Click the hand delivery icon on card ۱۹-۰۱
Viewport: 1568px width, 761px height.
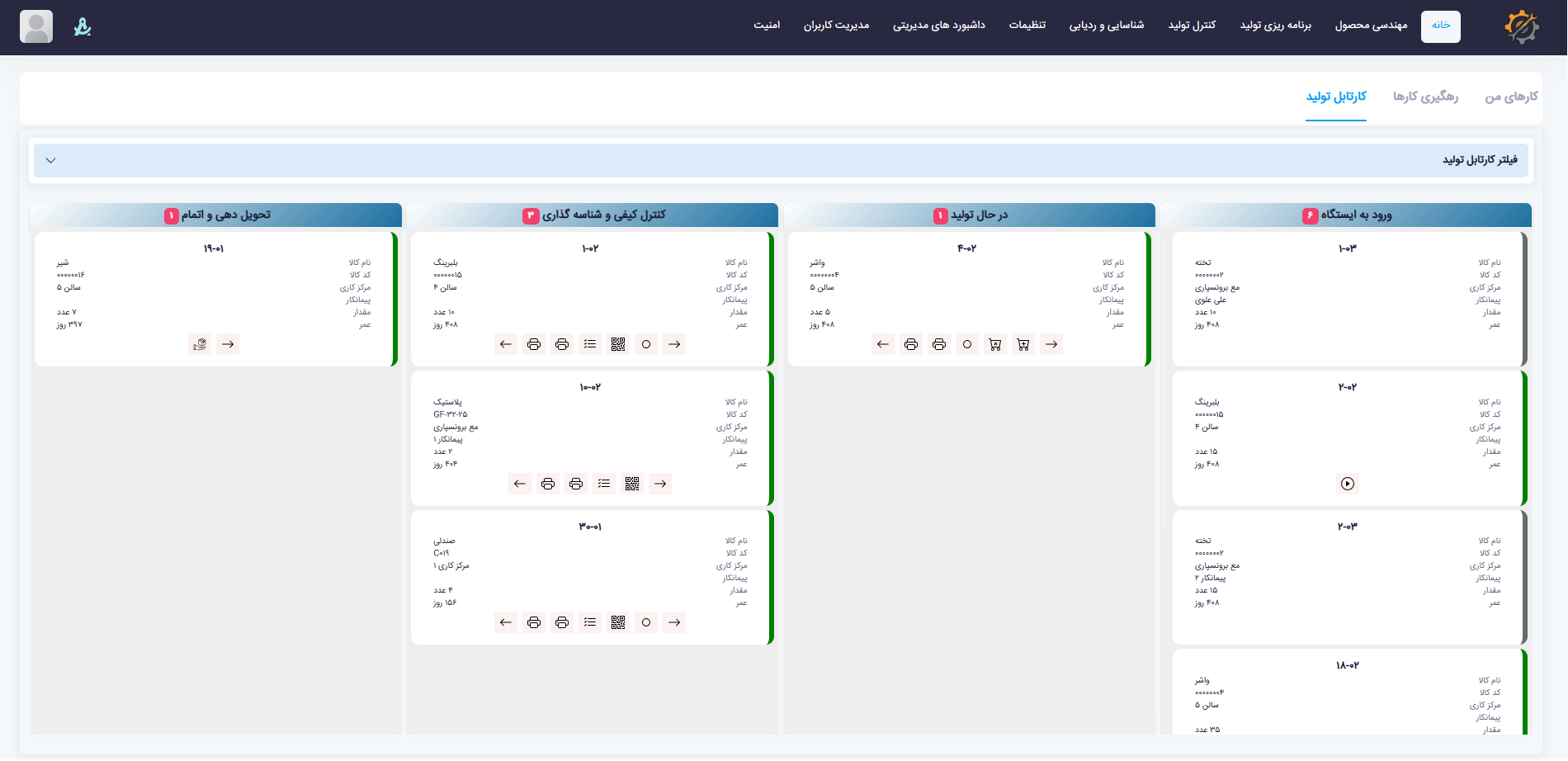[200, 344]
